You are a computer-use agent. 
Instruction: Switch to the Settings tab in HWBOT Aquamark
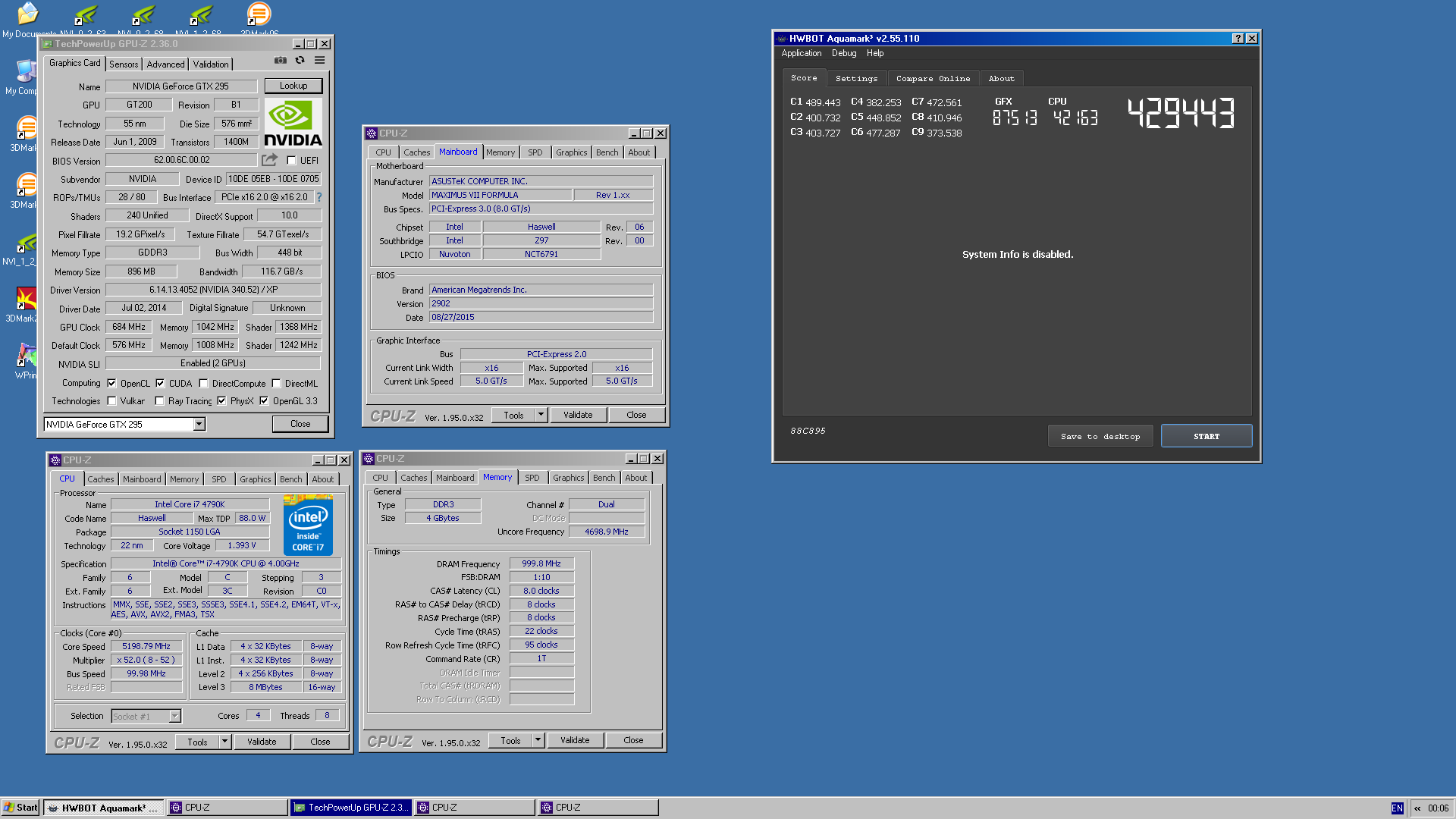point(856,78)
